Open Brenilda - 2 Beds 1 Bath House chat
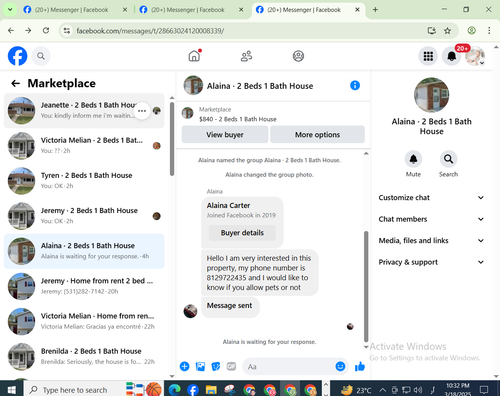Image resolution: width=500 pixels, height=396 pixels. point(84,356)
